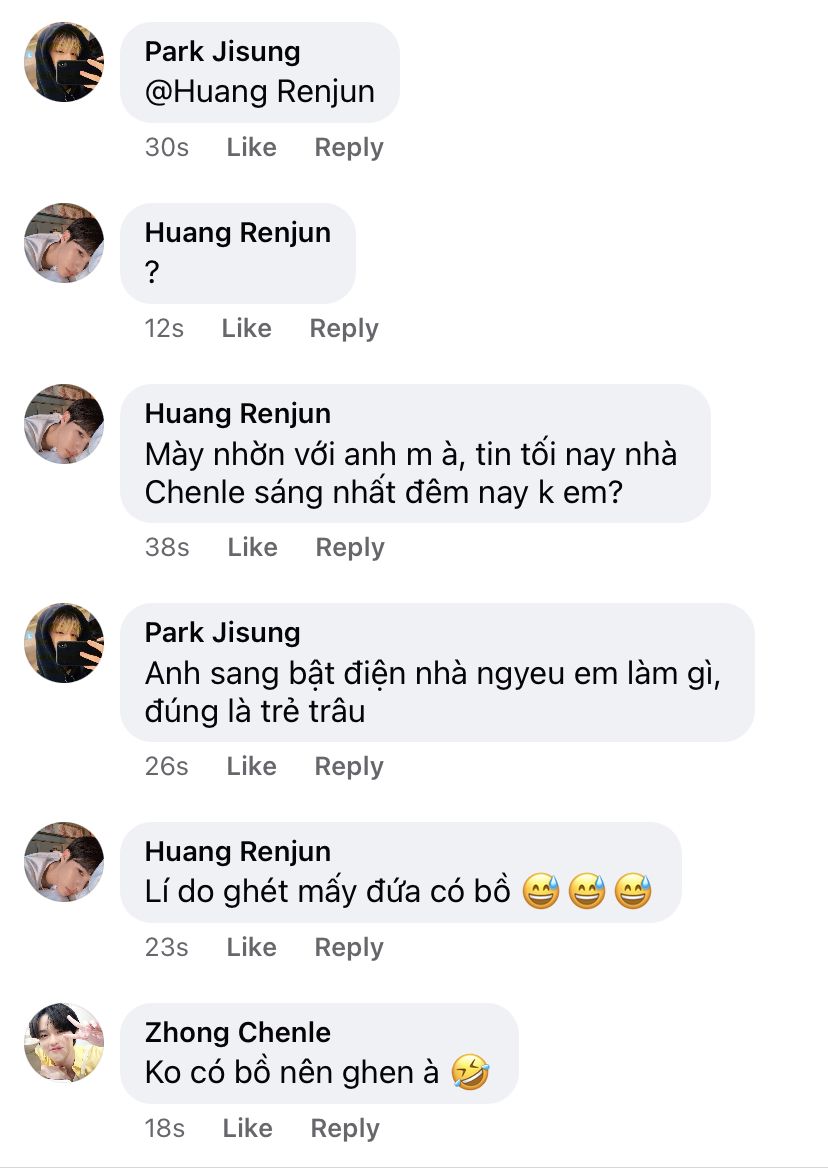
Task: Reply to Huang Renjun's "?" comment
Action: [x=344, y=329]
